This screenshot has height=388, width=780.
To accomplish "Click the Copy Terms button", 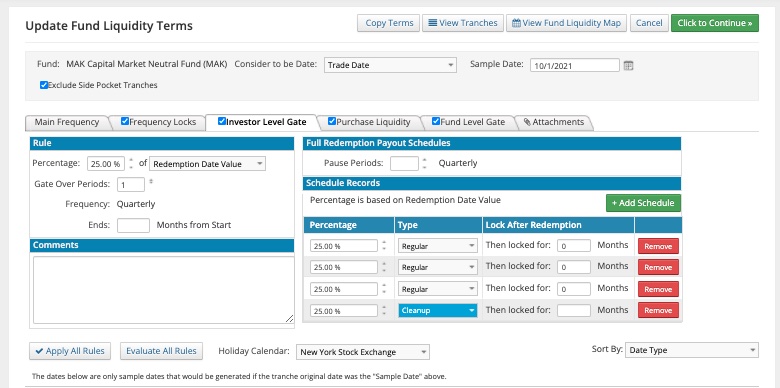I will coord(389,23).
